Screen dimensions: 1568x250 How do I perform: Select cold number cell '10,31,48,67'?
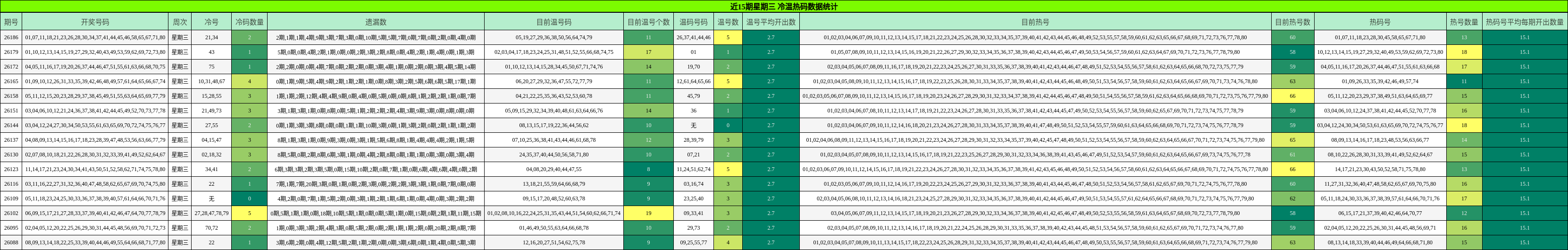point(211,81)
